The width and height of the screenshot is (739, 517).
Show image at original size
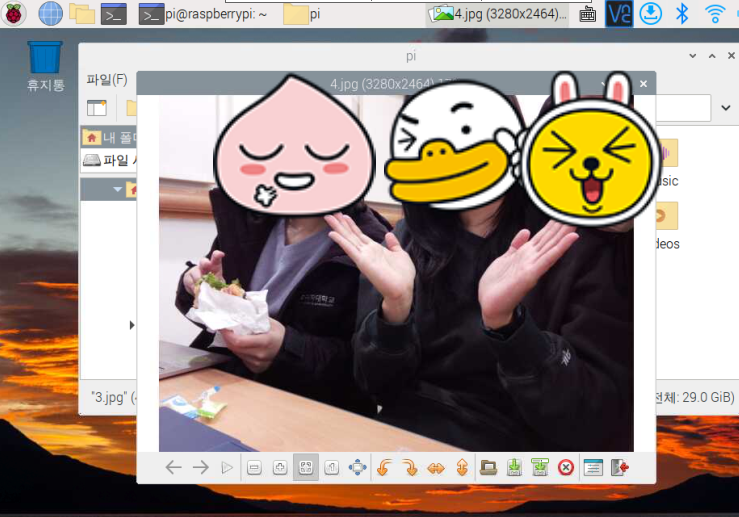tap(332, 468)
